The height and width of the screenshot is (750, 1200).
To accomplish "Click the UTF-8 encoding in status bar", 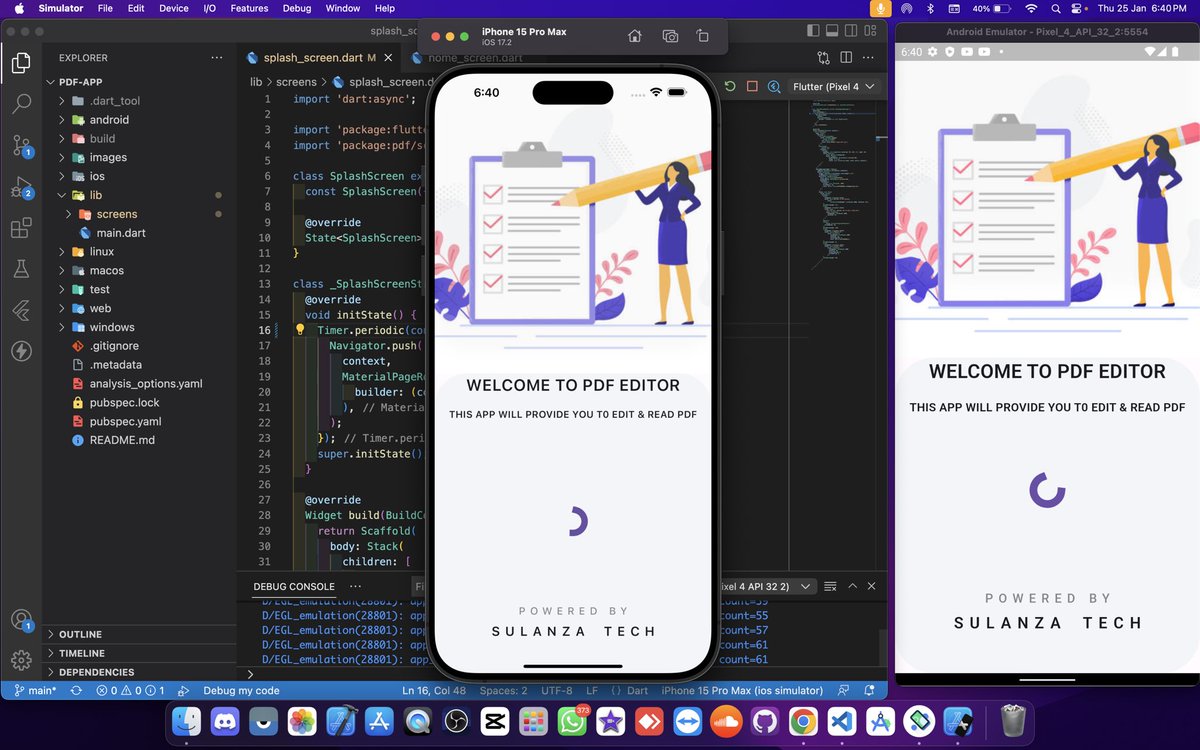I will pyautogui.click(x=555, y=691).
